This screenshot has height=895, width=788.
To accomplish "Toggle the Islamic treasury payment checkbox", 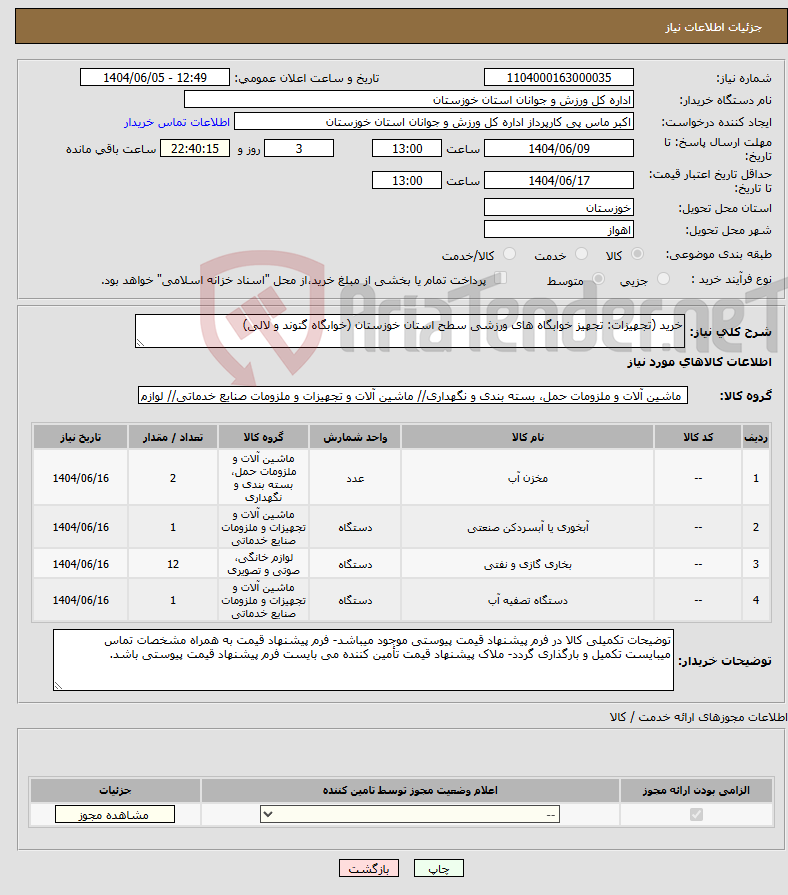I will (x=500, y=279).
